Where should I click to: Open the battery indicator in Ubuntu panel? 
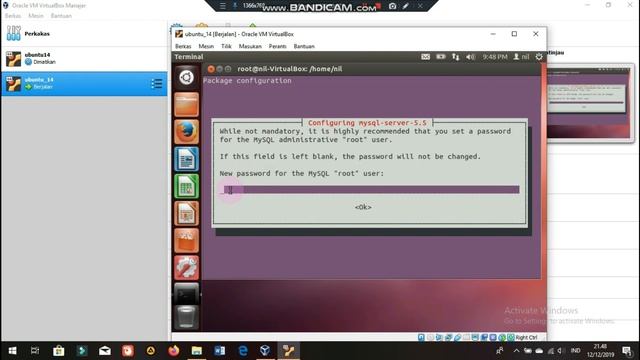[441, 57]
